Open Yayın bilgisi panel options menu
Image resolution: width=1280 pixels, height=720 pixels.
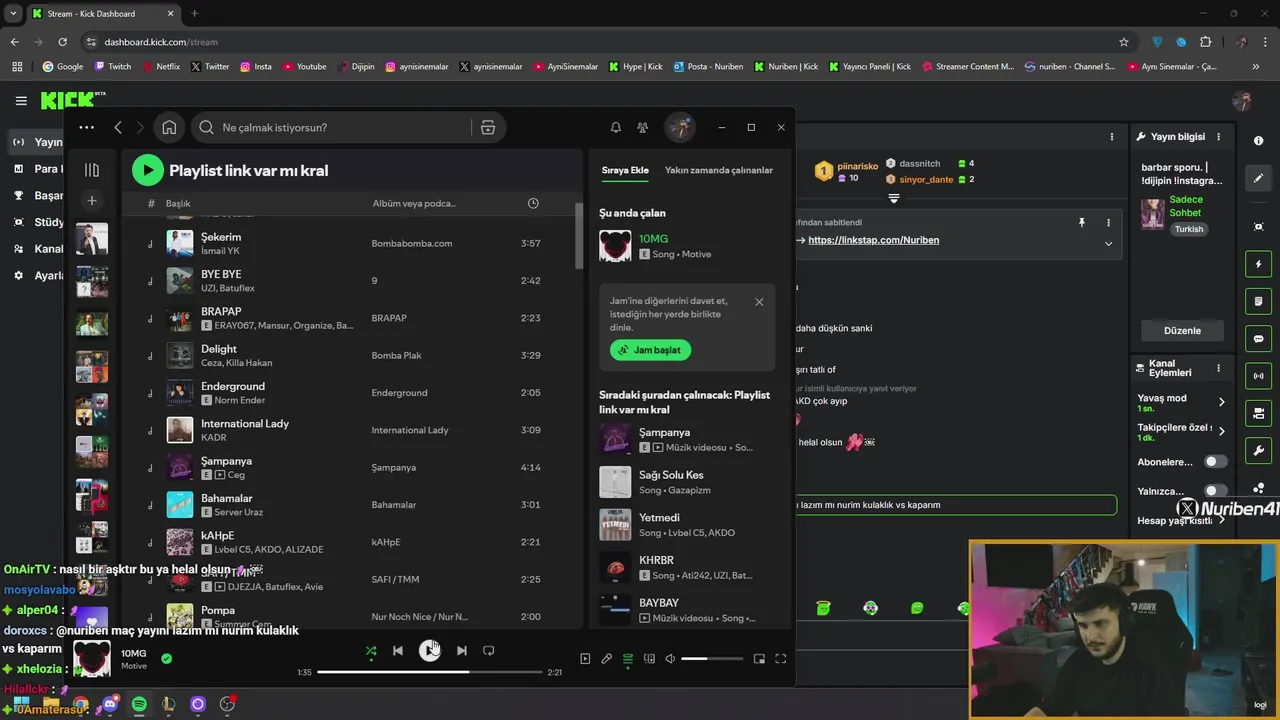point(1218,137)
